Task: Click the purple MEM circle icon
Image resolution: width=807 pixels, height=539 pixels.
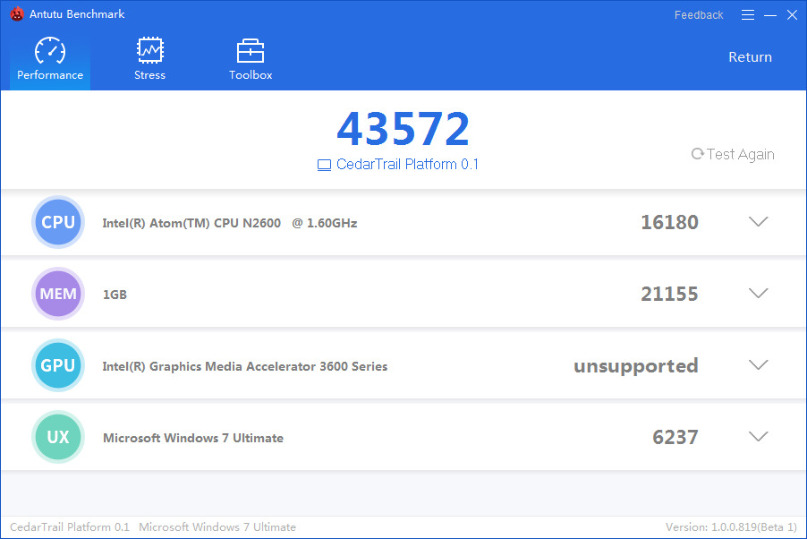Action: coord(58,294)
